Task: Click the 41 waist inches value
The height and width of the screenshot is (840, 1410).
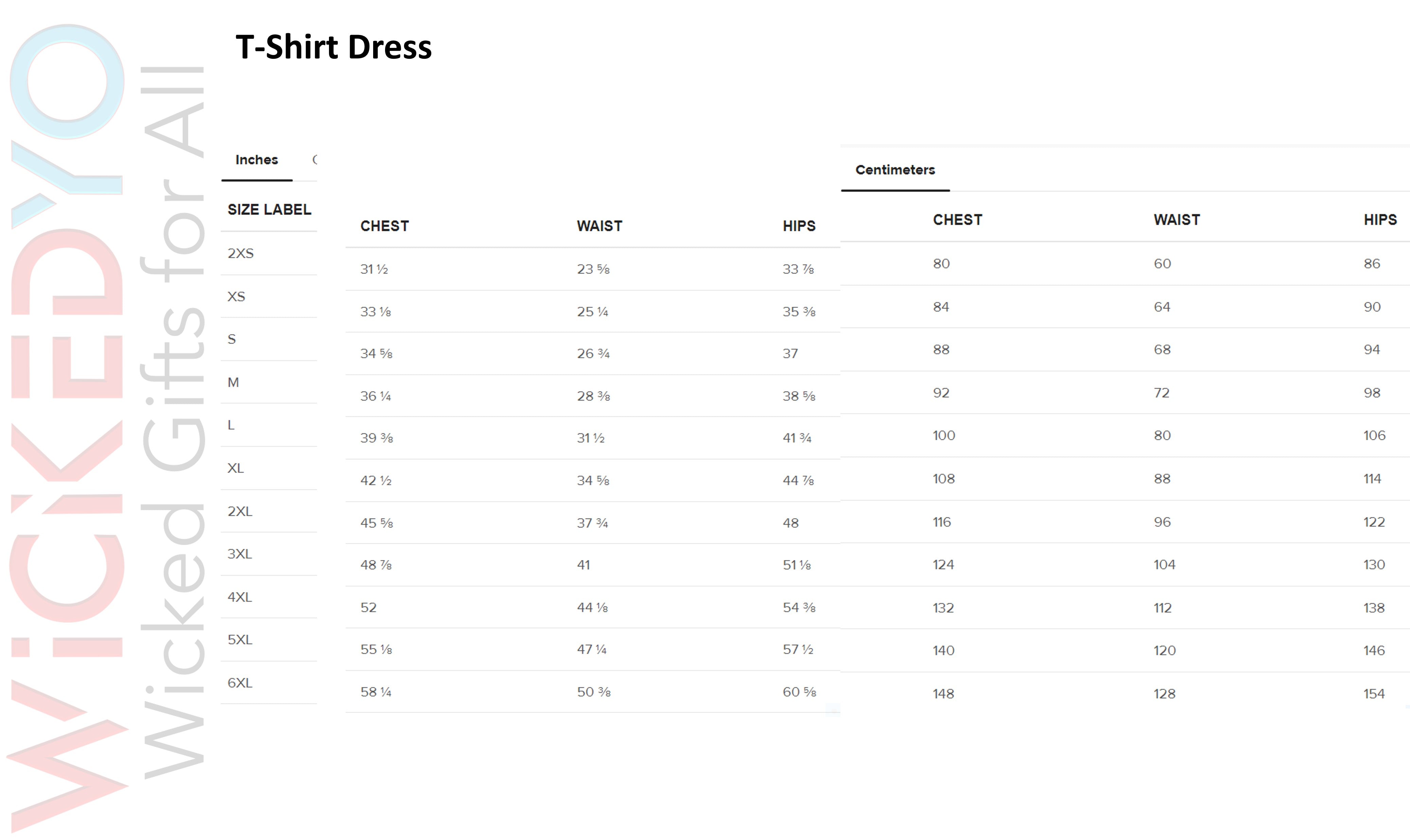Action: tap(583, 565)
